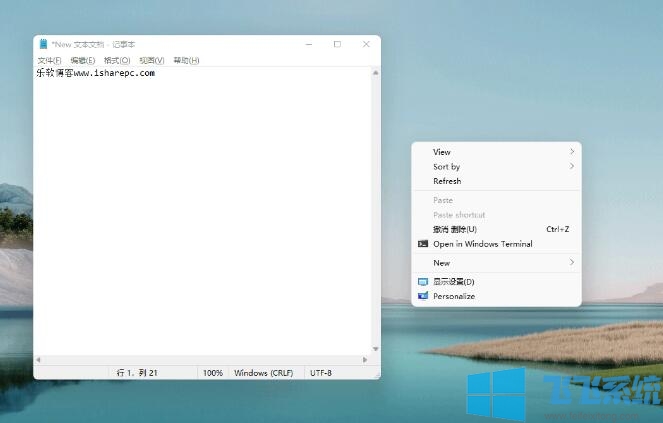Open the 格式(O) menu in Notepad
The width and height of the screenshot is (663, 423).
[x=117, y=60]
